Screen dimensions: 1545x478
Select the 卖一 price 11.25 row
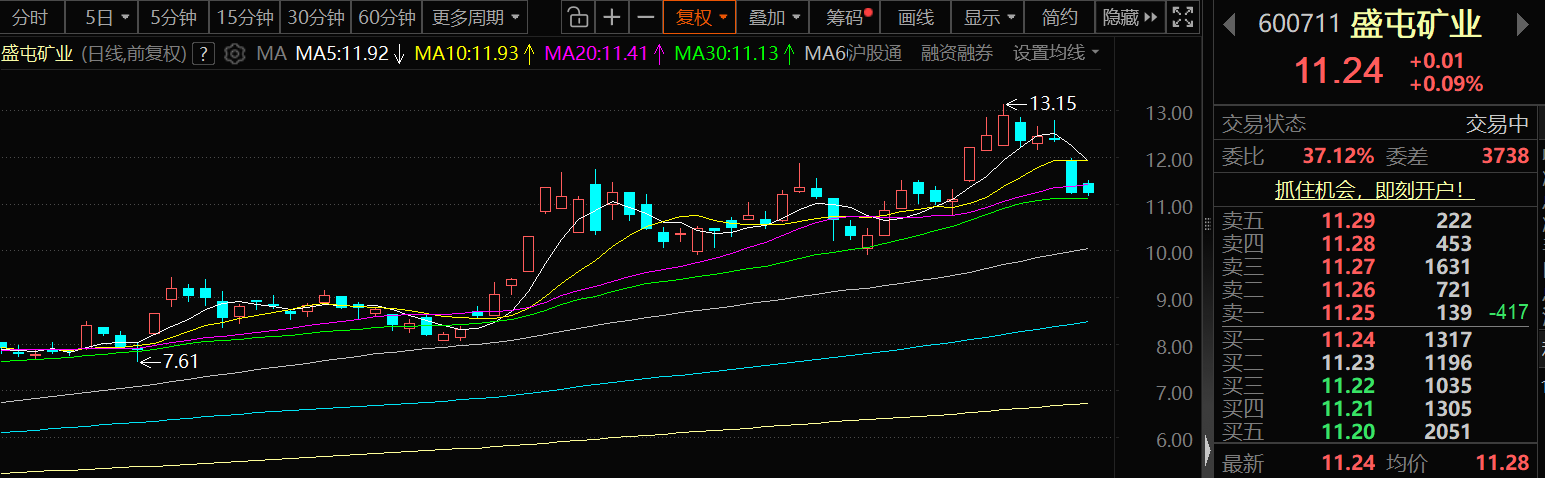1375,313
